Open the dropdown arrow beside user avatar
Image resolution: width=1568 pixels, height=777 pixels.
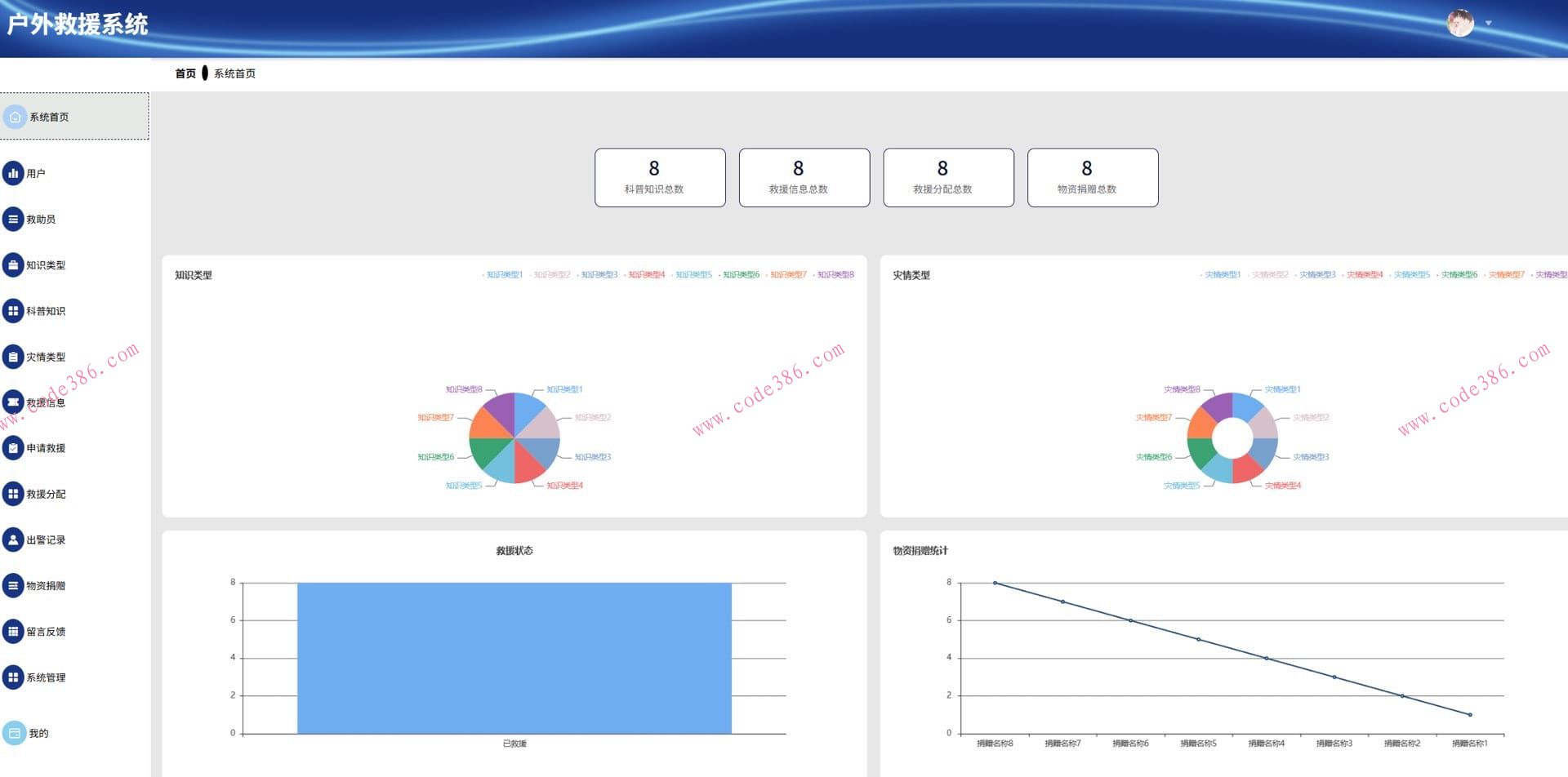click(1489, 23)
